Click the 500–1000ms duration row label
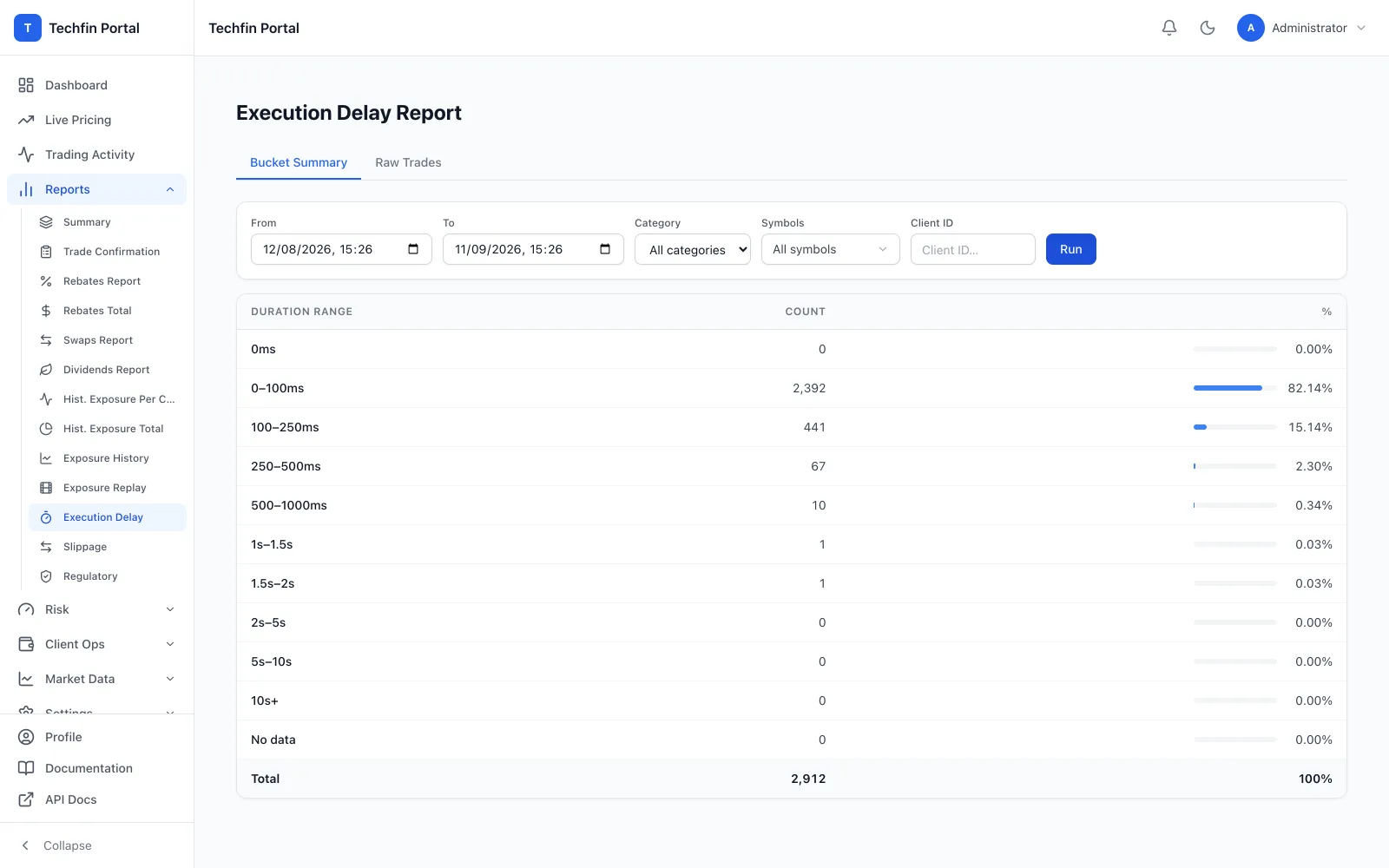This screenshot has width=1389, height=868. [x=289, y=505]
